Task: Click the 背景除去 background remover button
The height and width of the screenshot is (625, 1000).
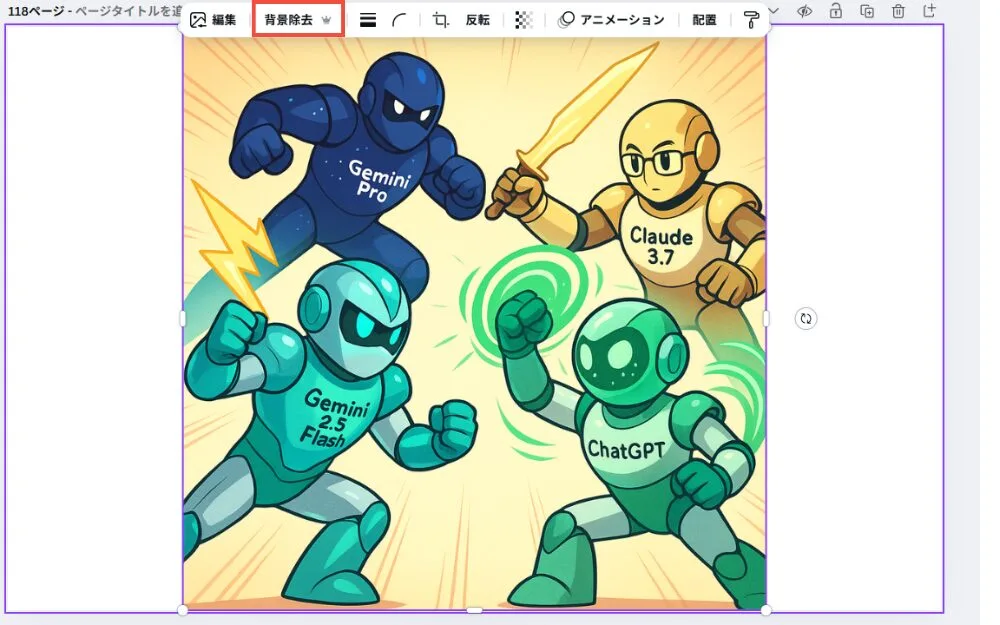Action: coord(298,20)
